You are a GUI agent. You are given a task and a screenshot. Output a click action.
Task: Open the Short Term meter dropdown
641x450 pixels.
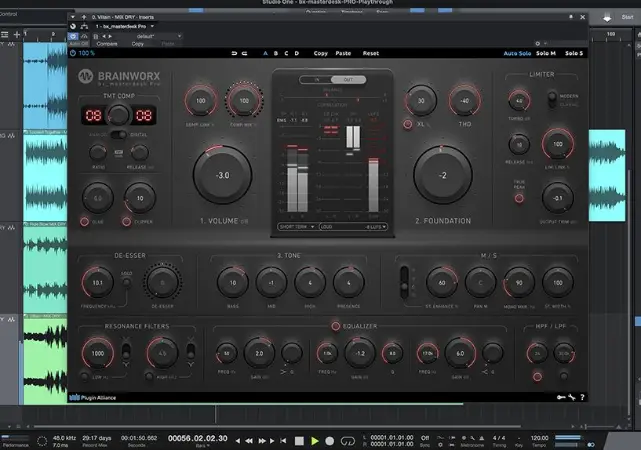point(298,227)
